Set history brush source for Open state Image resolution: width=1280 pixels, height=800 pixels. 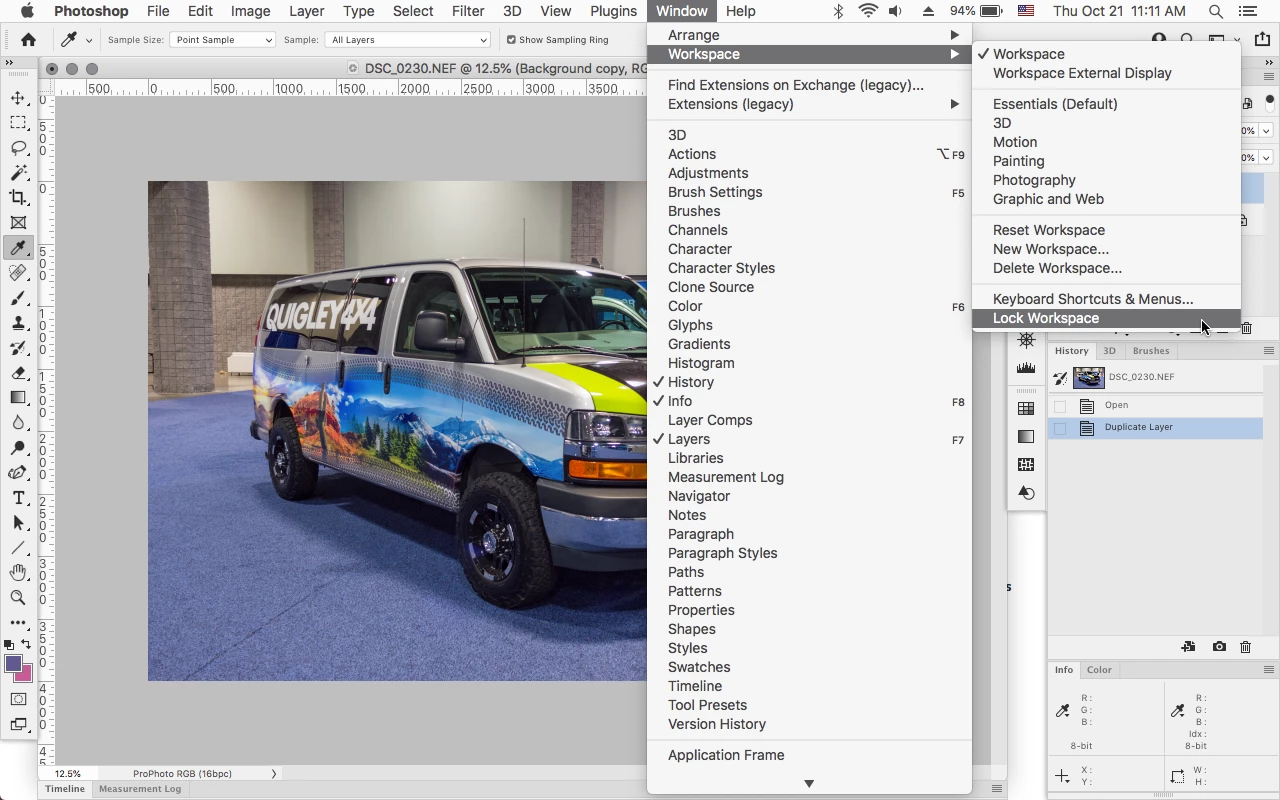tap(1060, 405)
